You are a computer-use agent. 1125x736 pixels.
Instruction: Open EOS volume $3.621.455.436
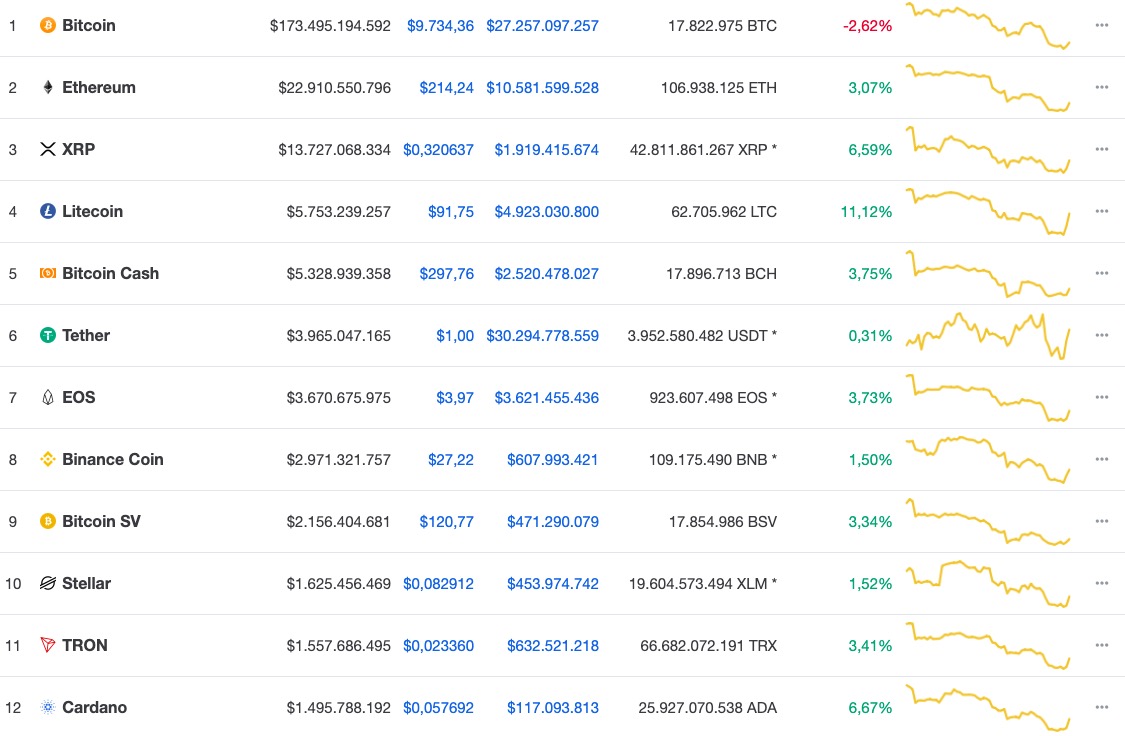(x=547, y=397)
